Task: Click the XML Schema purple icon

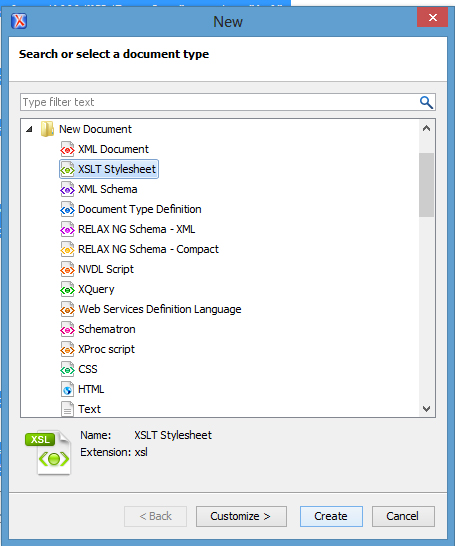Action: tap(67, 189)
